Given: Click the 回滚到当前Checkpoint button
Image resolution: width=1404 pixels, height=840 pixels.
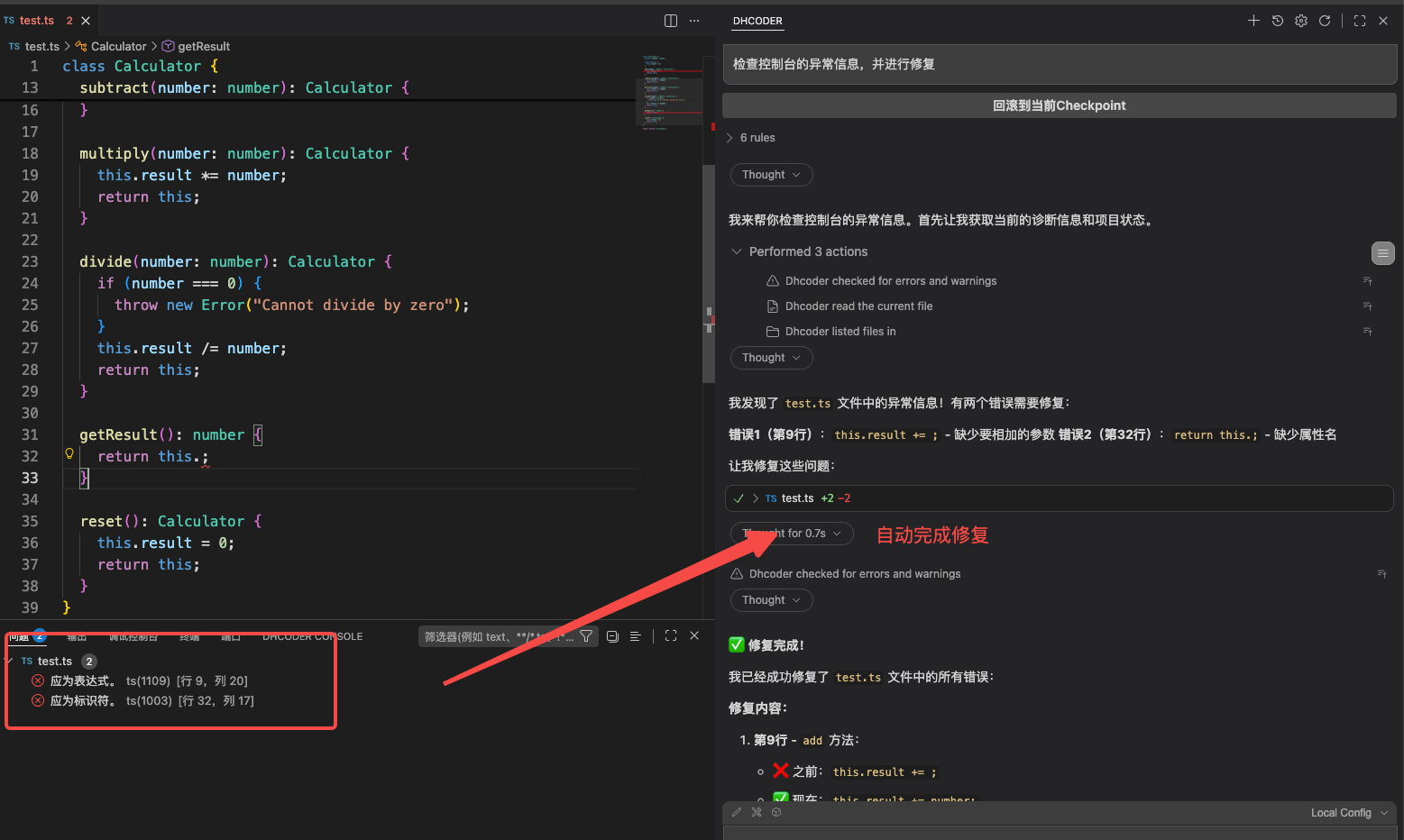Looking at the screenshot, I should click(1059, 105).
